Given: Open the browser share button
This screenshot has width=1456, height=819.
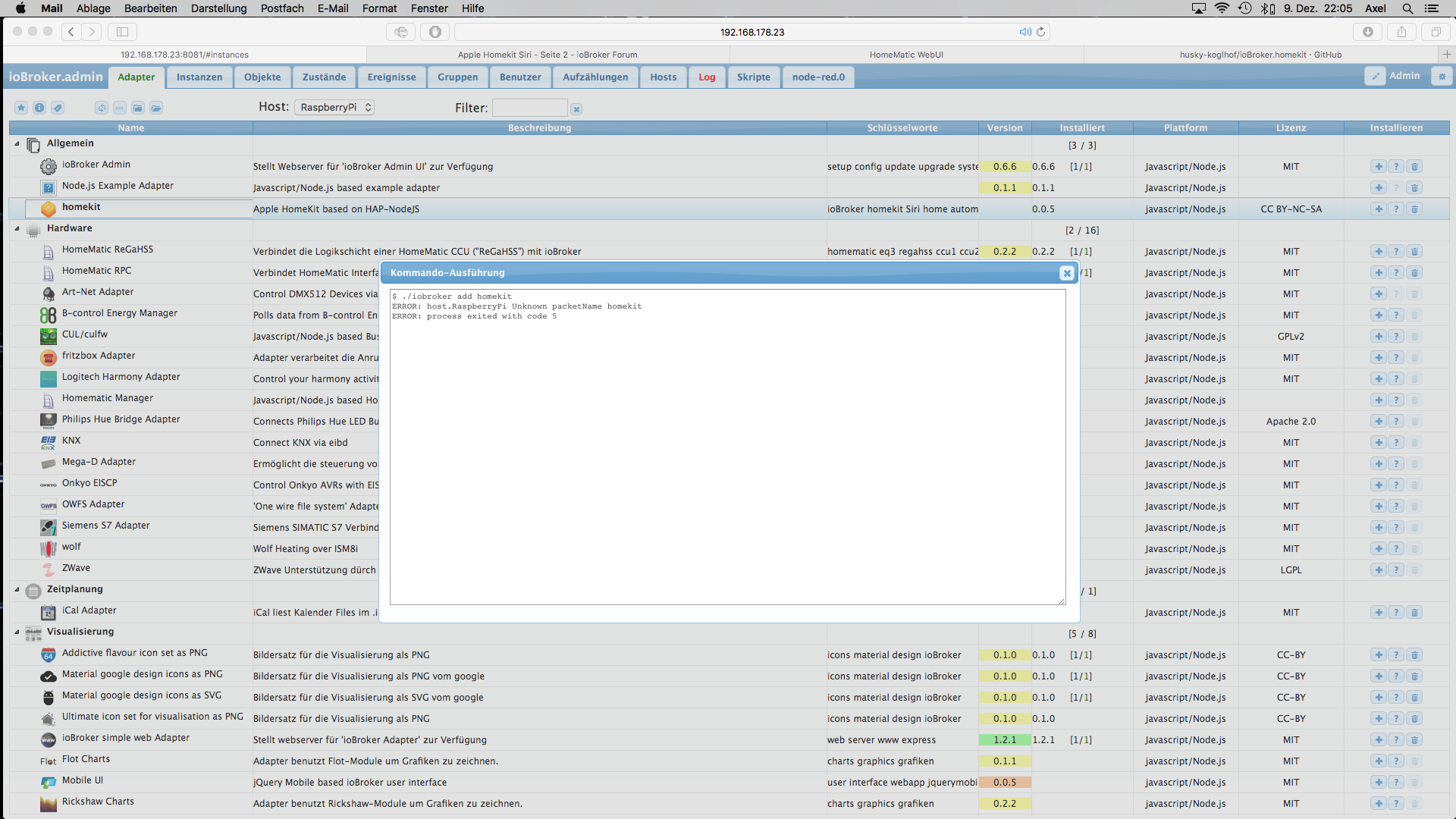Looking at the screenshot, I should [1401, 32].
